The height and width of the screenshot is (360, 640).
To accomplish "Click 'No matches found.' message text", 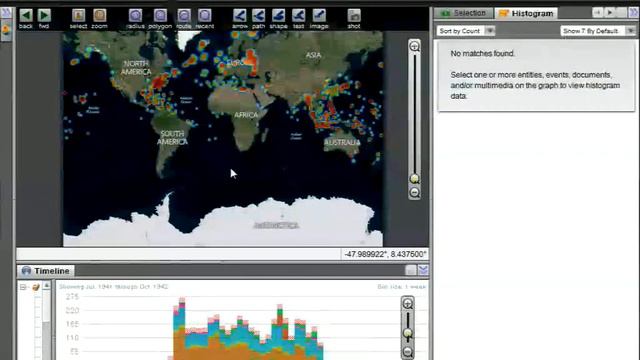I will click(482, 53).
